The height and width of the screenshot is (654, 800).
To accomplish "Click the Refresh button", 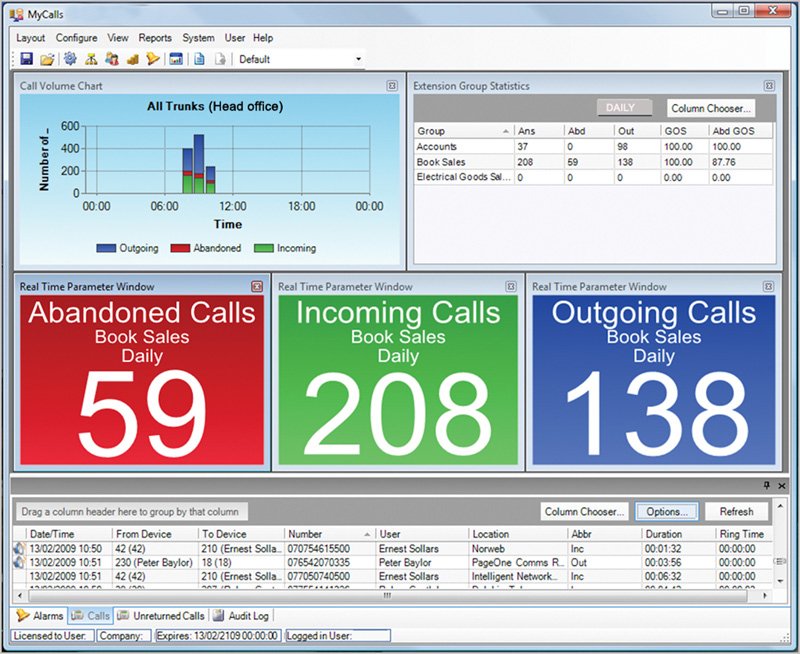I will (736, 512).
